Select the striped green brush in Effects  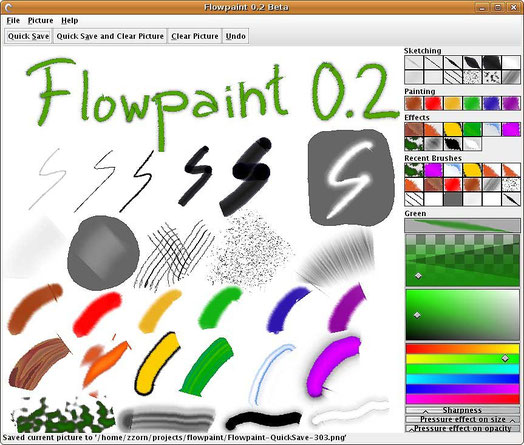(x=472, y=130)
